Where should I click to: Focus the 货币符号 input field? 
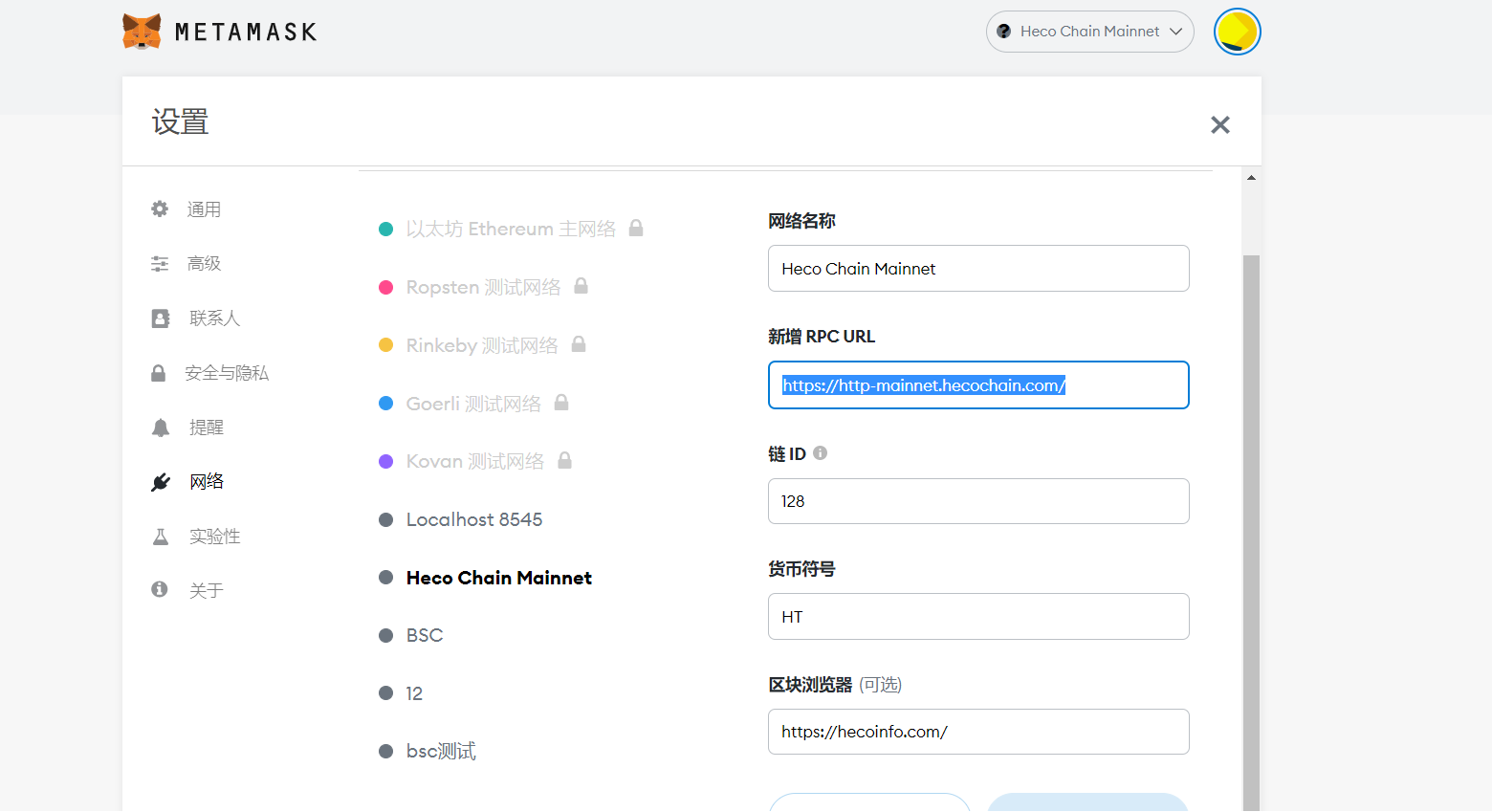[978, 617]
